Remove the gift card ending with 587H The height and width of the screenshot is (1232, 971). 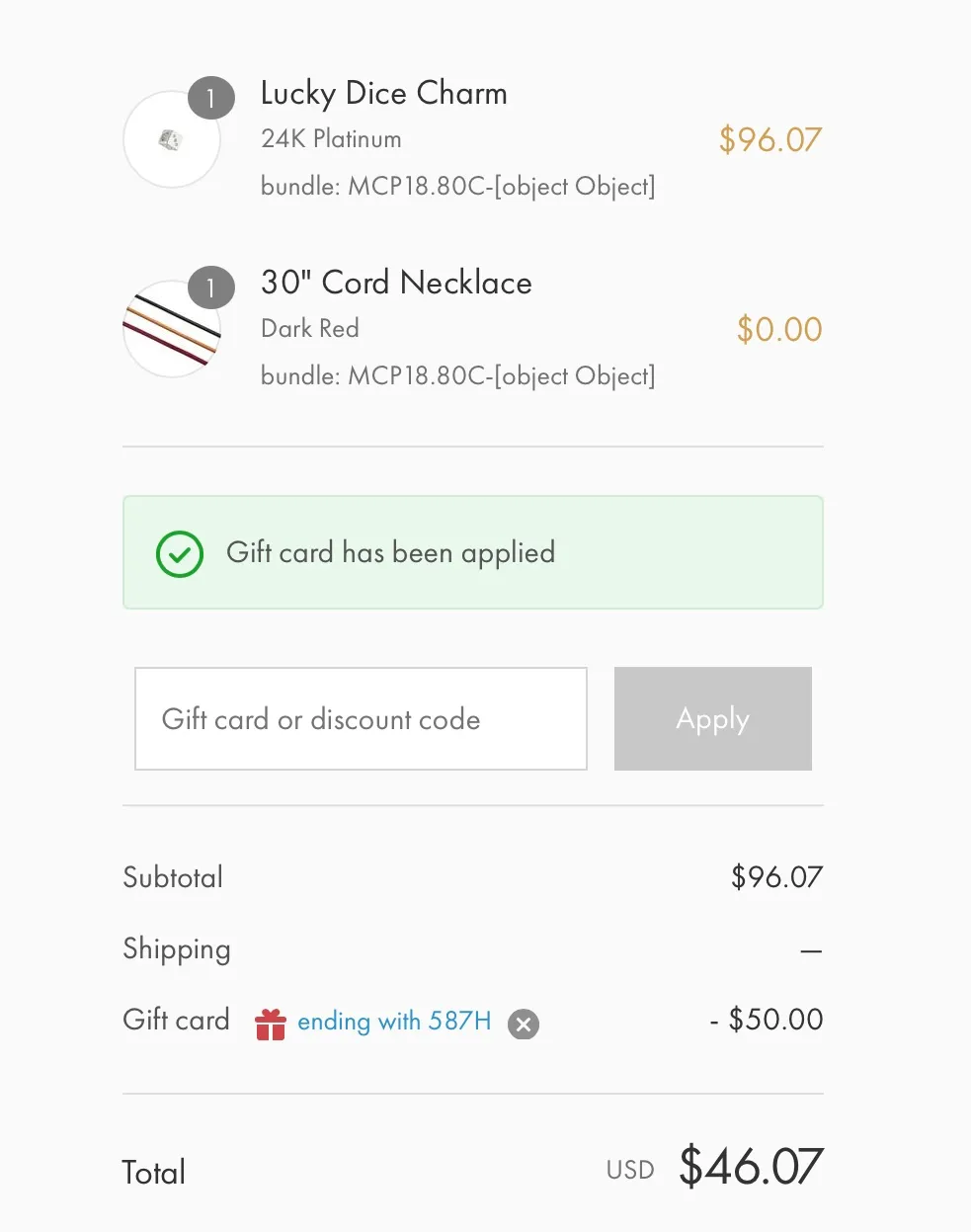click(524, 1025)
